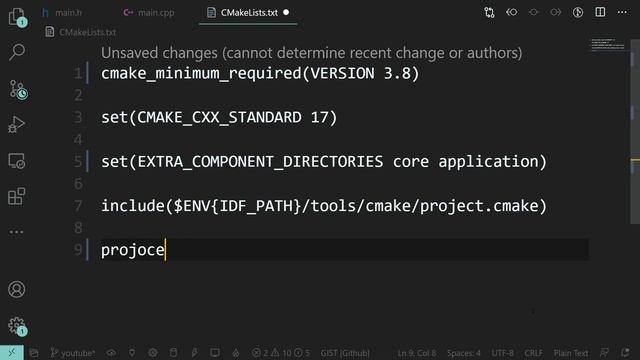The image size is (640, 360).
Task: Change end of line sequence CRLF
Action: click(533, 353)
